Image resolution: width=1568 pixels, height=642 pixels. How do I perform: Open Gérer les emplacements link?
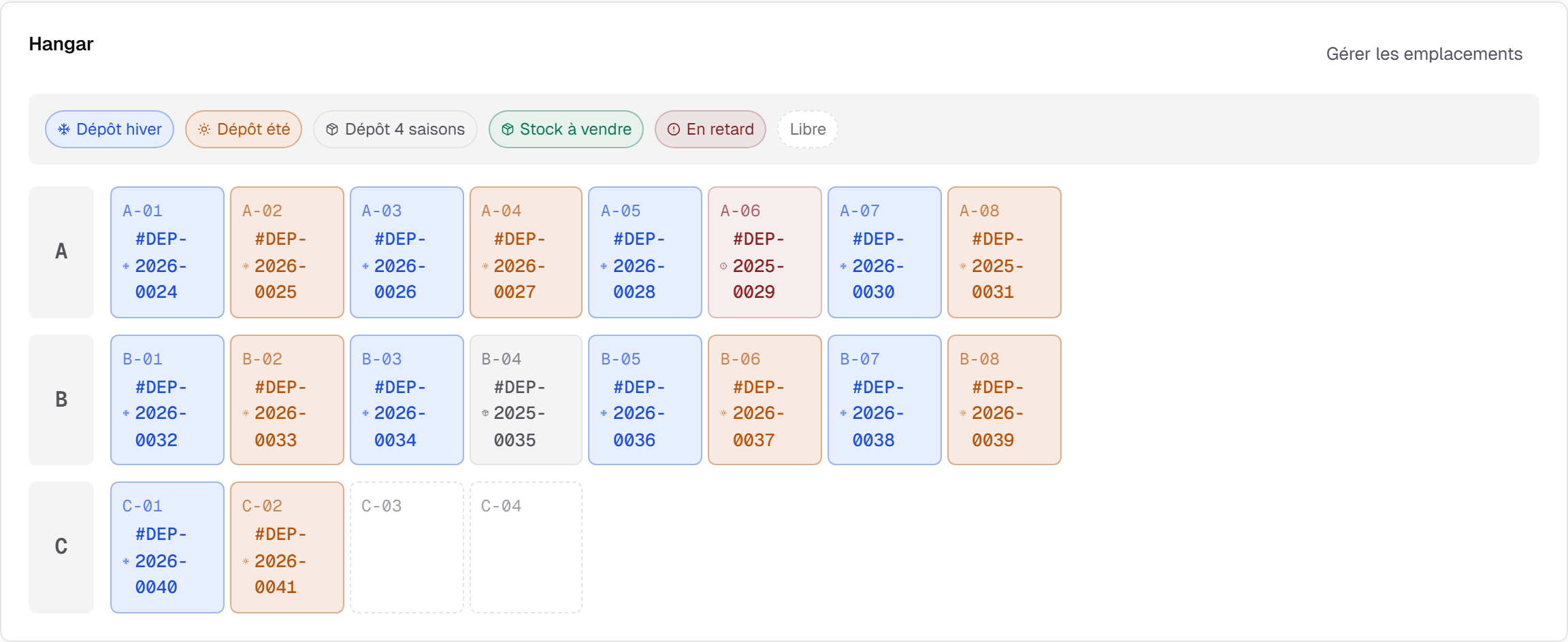click(1424, 54)
